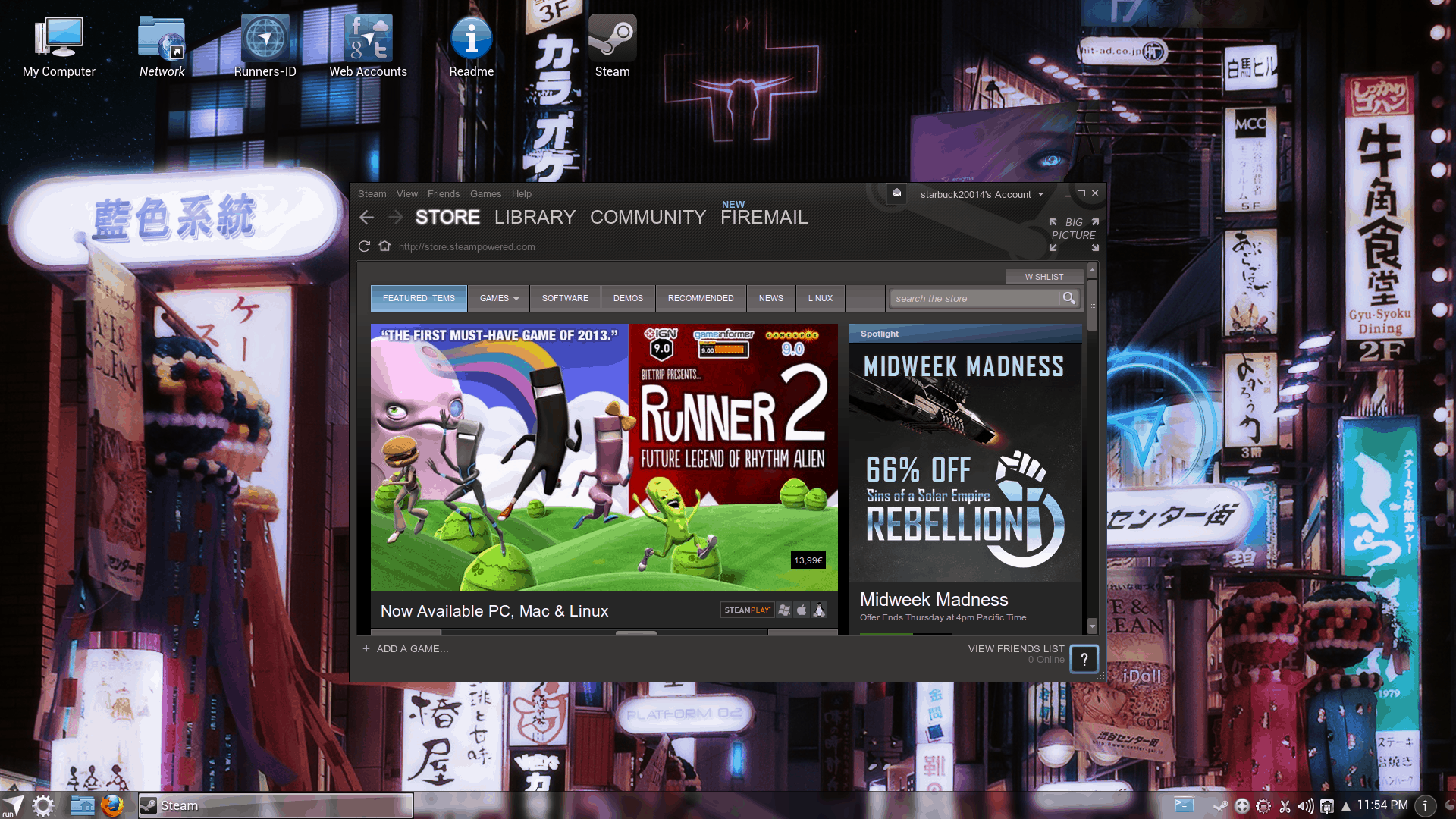Open the settings gear in the taskbar
The width and height of the screenshot is (1456, 819).
(x=43, y=805)
